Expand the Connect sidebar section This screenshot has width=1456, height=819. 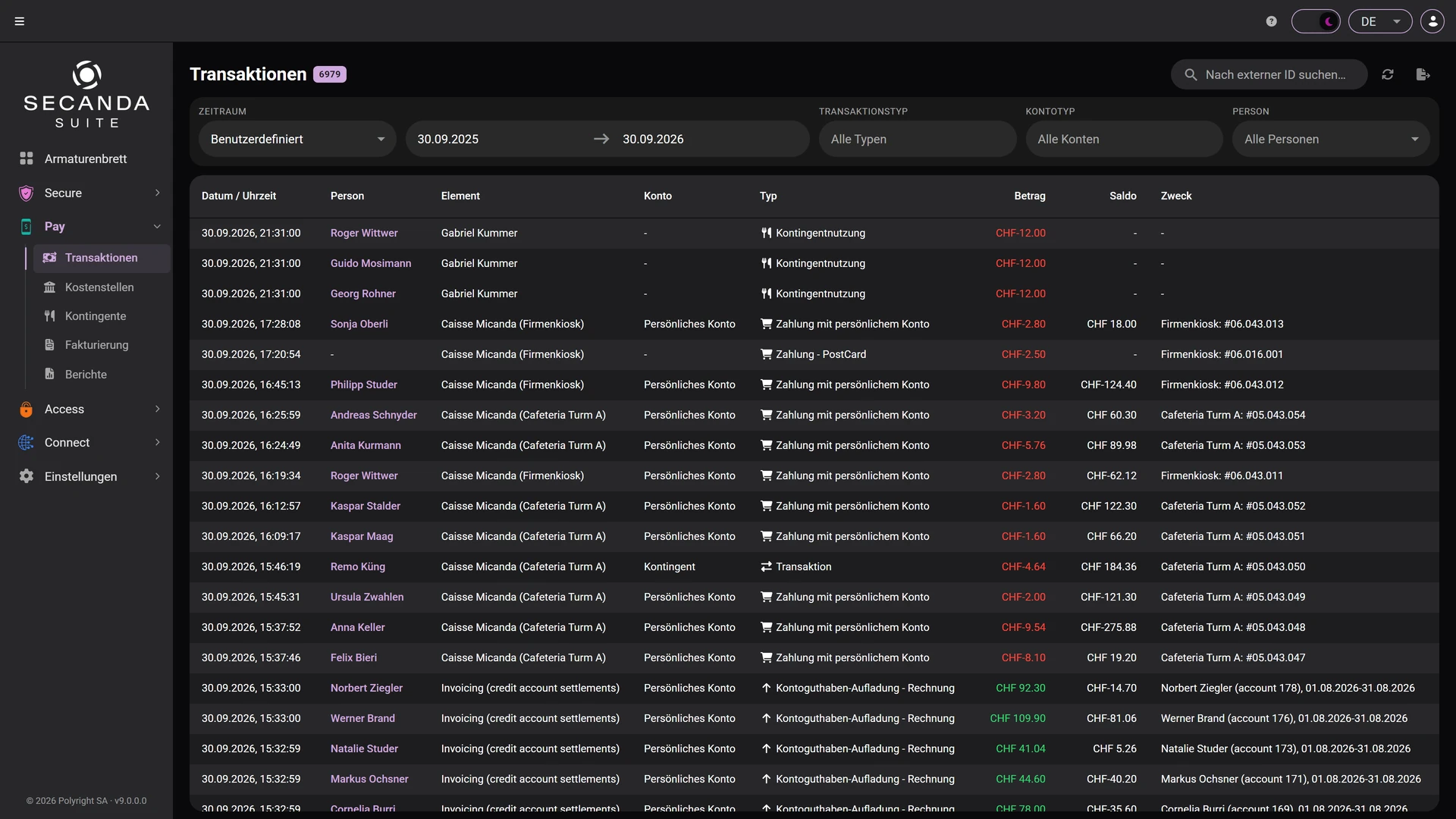86,442
